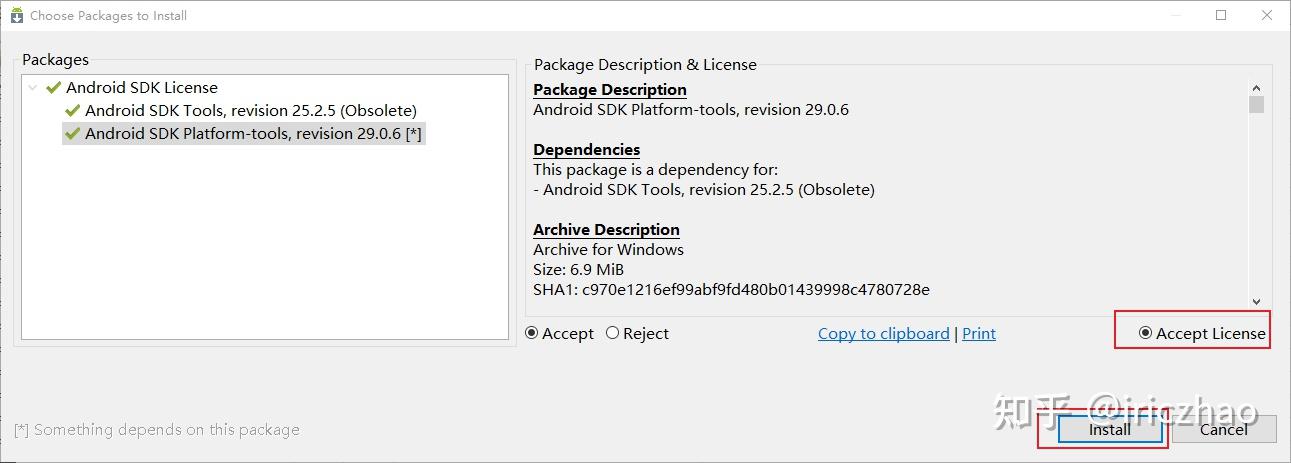
Task: Click green checkmark beside Android SDK License
Action: pyautogui.click(x=54, y=88)
